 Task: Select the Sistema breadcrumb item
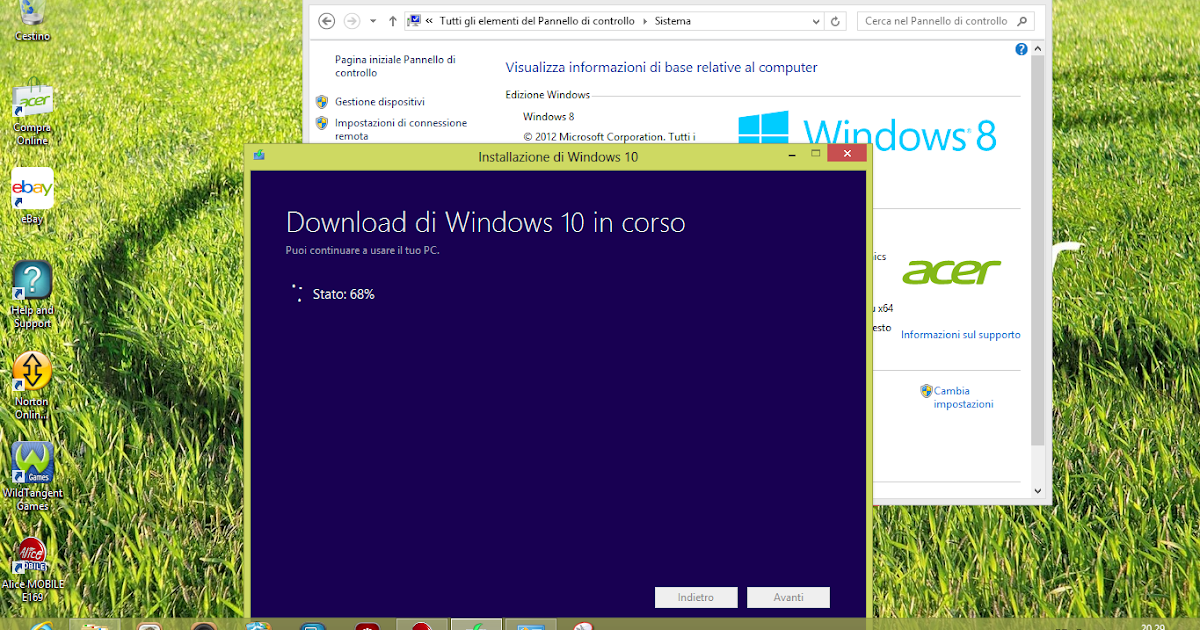(x=673, y=20)
